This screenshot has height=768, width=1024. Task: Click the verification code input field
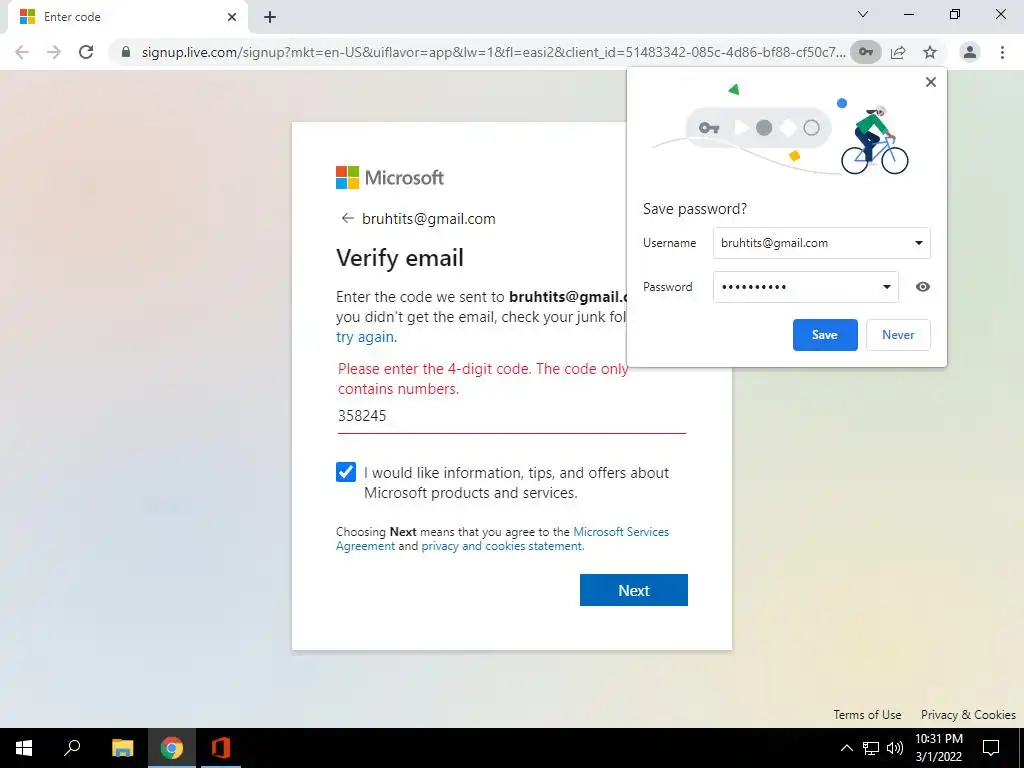click(511, 416)
